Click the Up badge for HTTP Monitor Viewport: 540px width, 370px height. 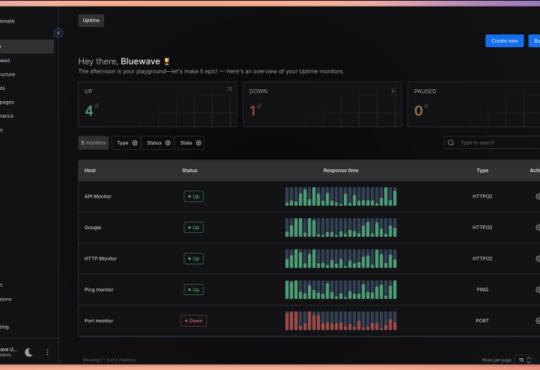(x=194, y=258)
